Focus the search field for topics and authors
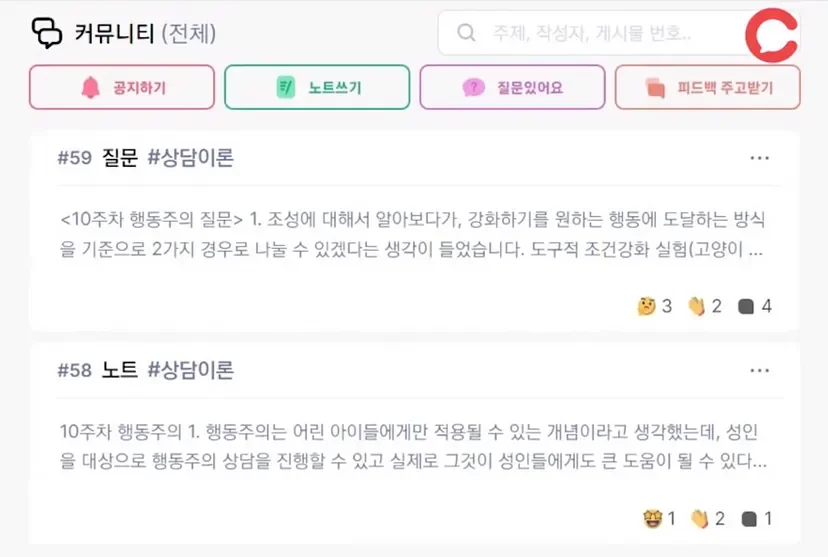Image resolution: width=828 pixels, height=557 pixels. (x=600, y=33)
